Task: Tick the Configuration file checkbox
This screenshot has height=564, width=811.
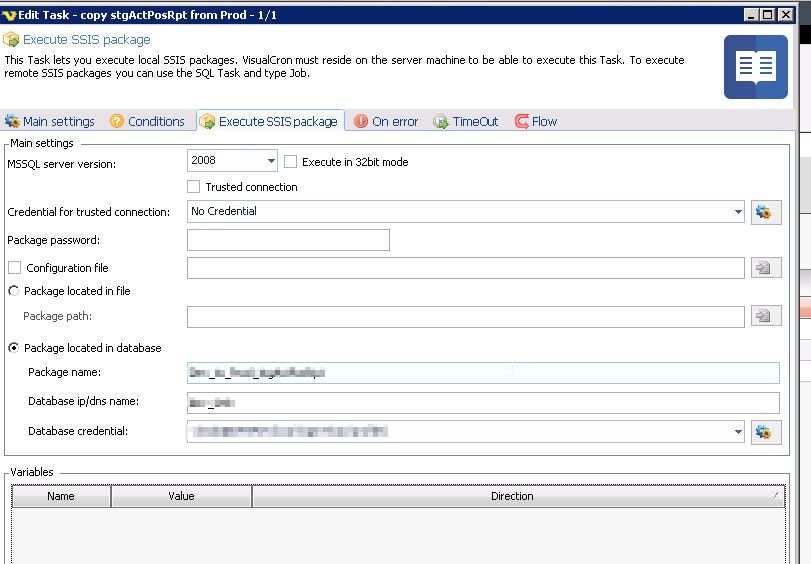Action: [x=14, y=268]
